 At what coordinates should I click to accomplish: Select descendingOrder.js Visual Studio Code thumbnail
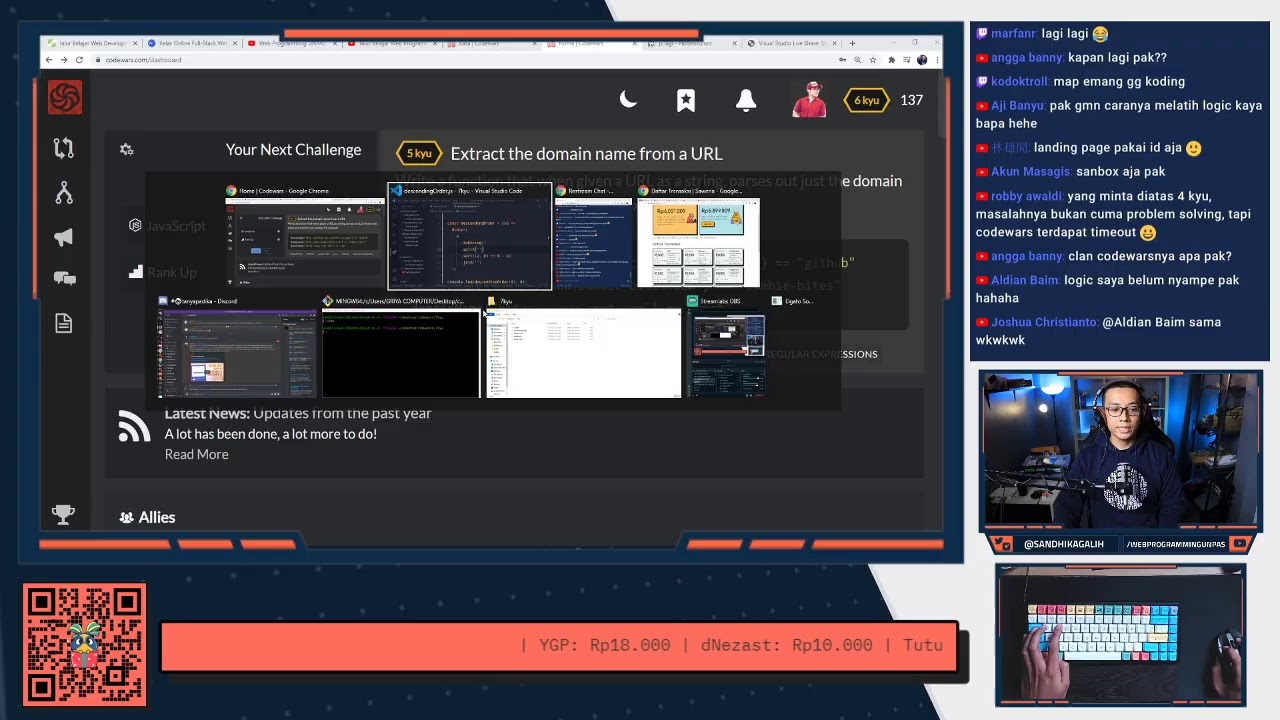coord(469,236)
